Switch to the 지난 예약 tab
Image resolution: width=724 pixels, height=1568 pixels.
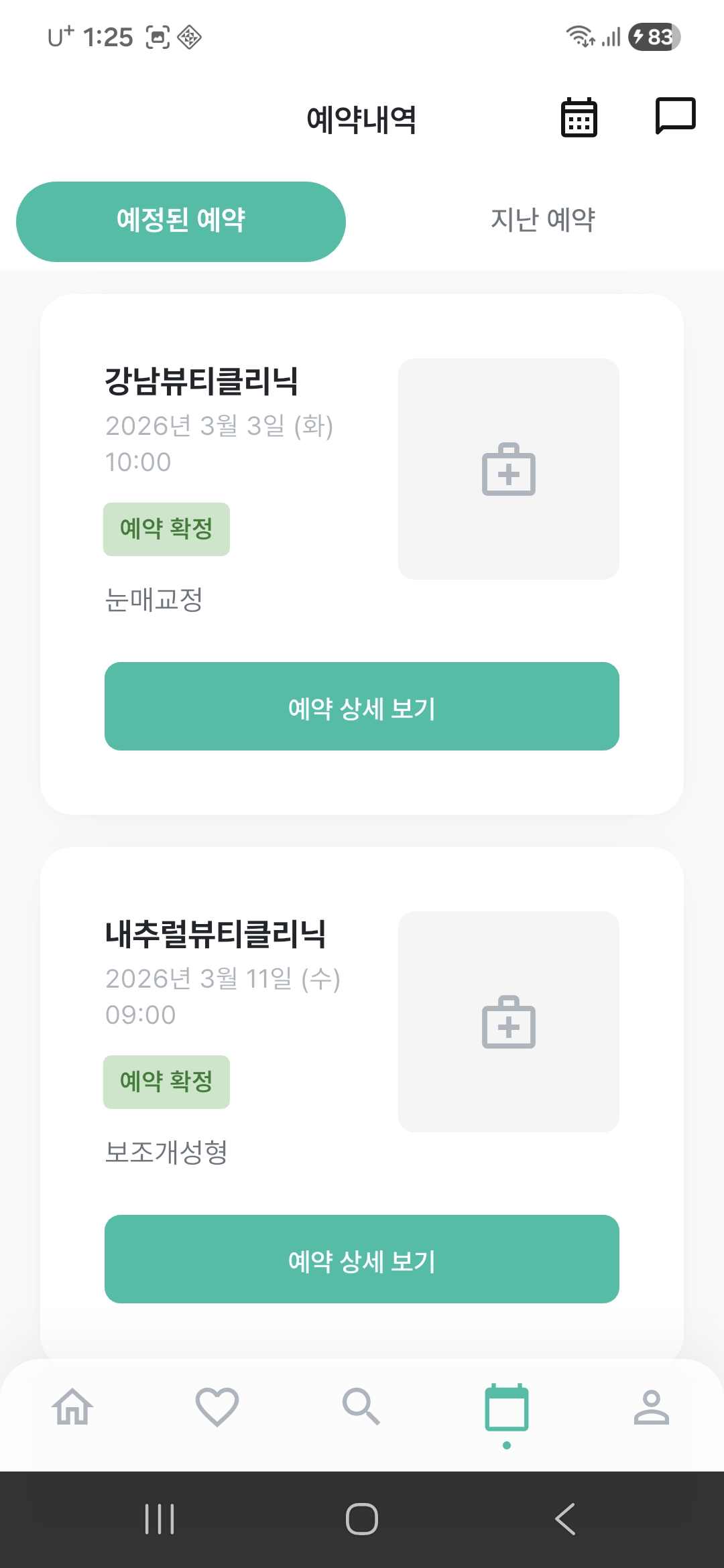coord(542,220)
